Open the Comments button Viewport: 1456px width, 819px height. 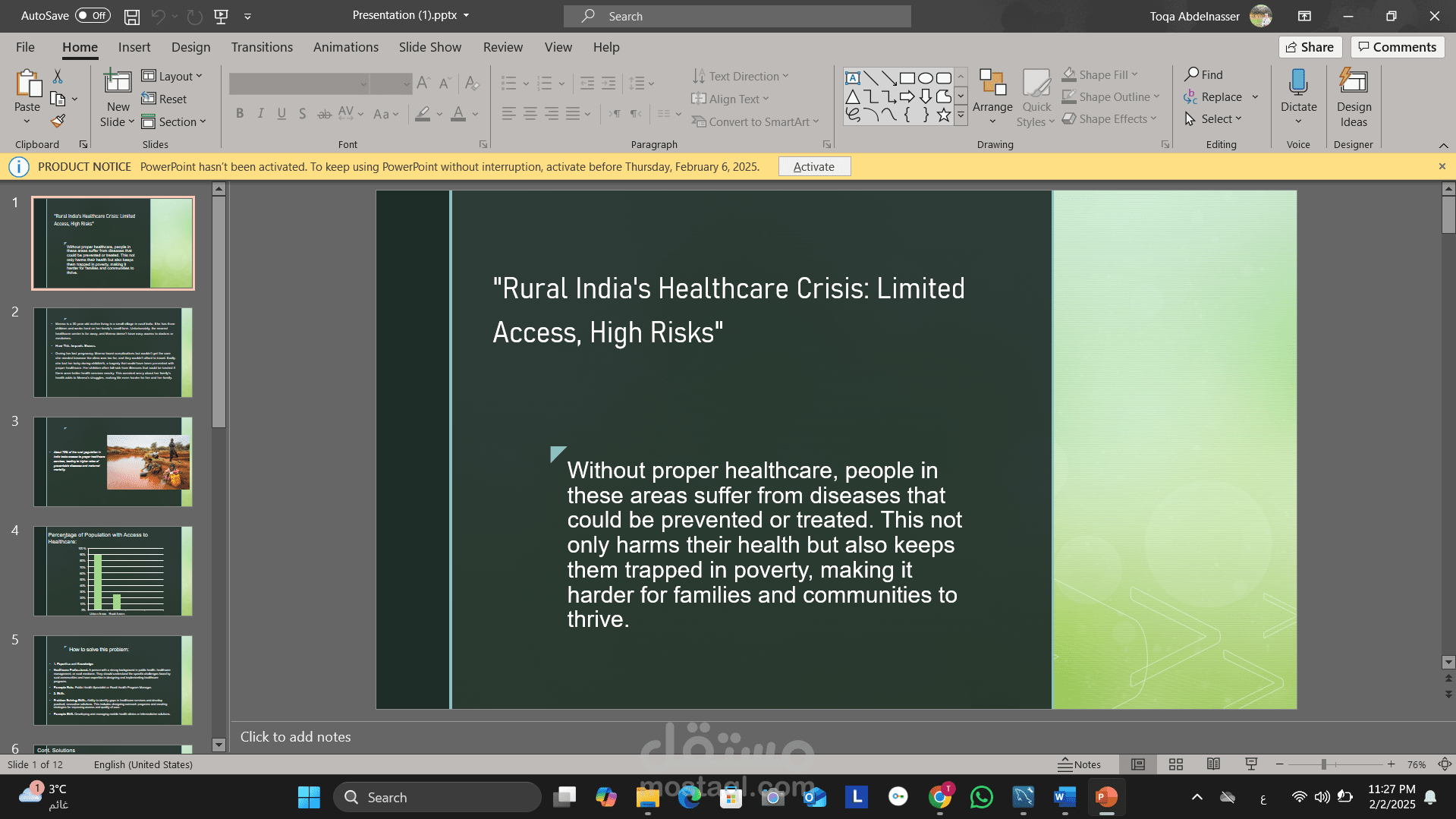[1398, 47]
